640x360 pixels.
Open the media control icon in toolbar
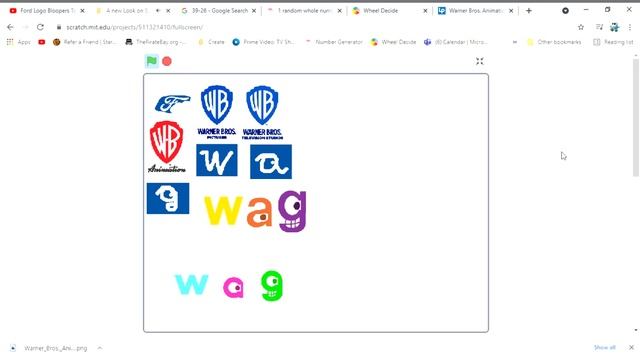(x=599, y=27)
